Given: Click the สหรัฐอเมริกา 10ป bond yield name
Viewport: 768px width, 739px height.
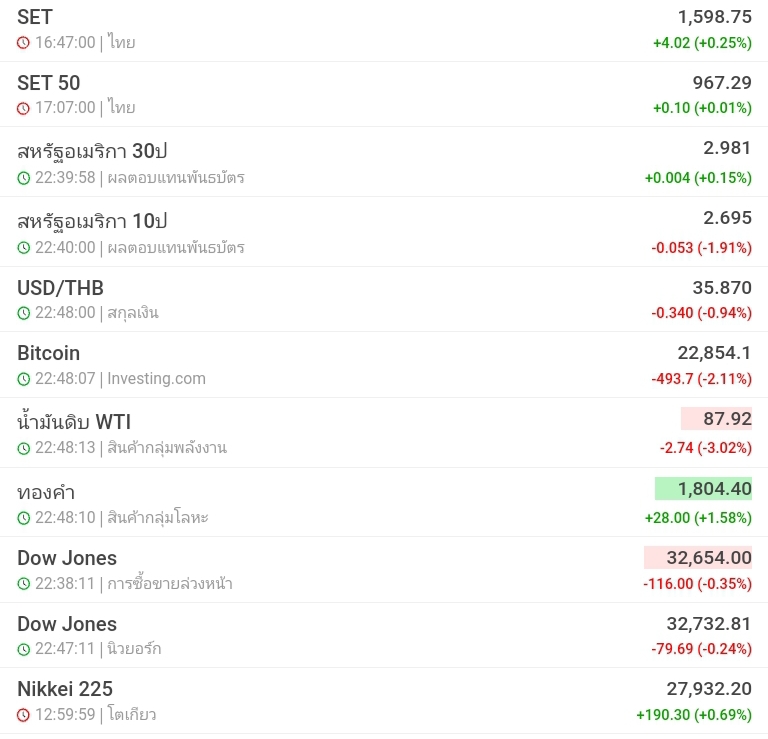Looking at the screenshot, I should coord(92,221).
